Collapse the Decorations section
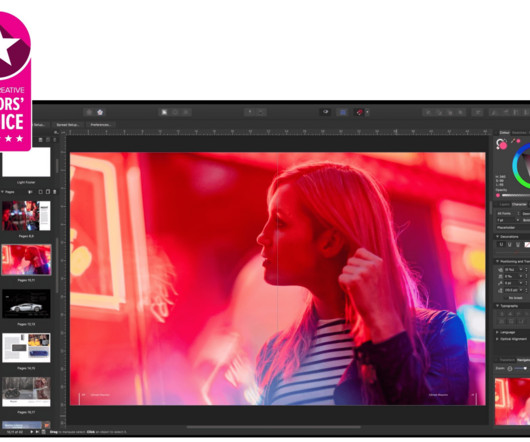The width and height of the screenshot is (530, 442). click(497, 237)
